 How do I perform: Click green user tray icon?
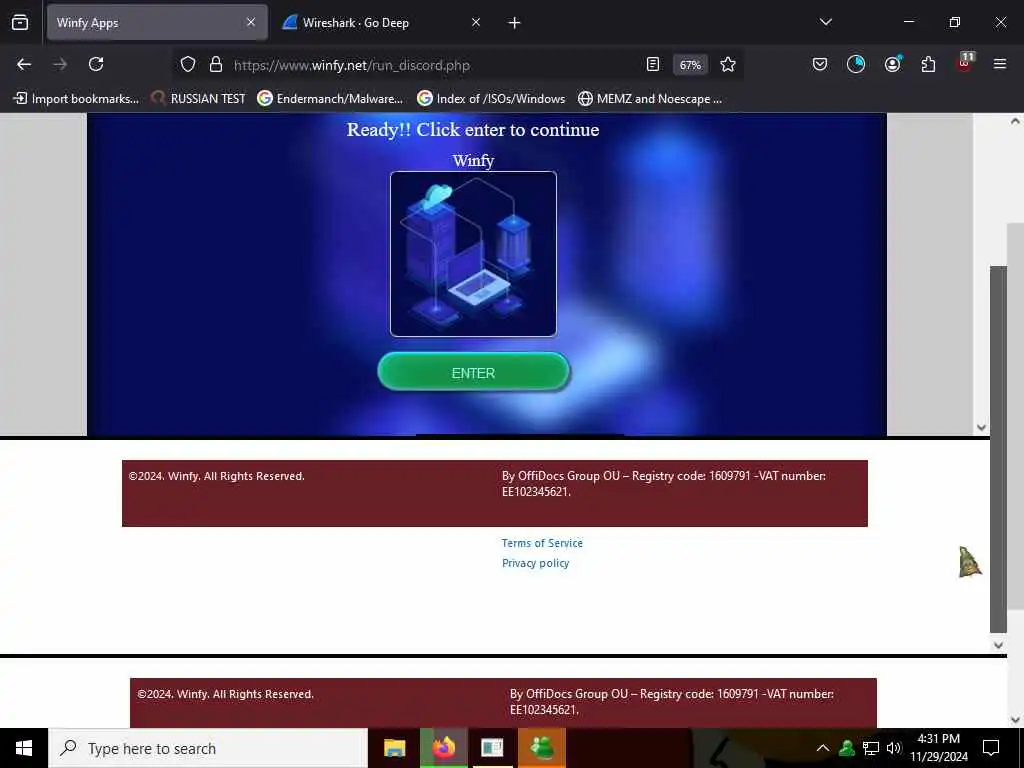click(847, 748)
